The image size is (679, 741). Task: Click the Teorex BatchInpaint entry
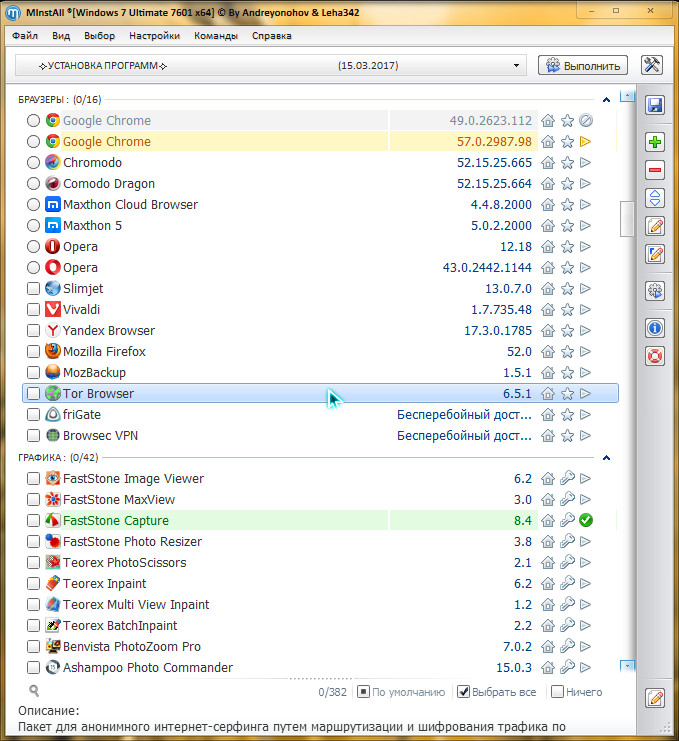pos(120,625)
